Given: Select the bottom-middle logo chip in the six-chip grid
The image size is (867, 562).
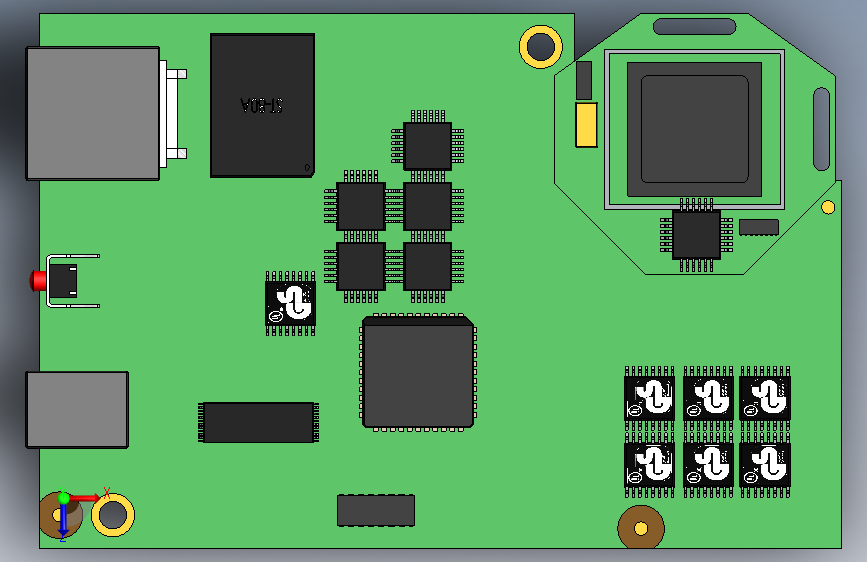Looking at the screenshot, I should tap(708, 465).
